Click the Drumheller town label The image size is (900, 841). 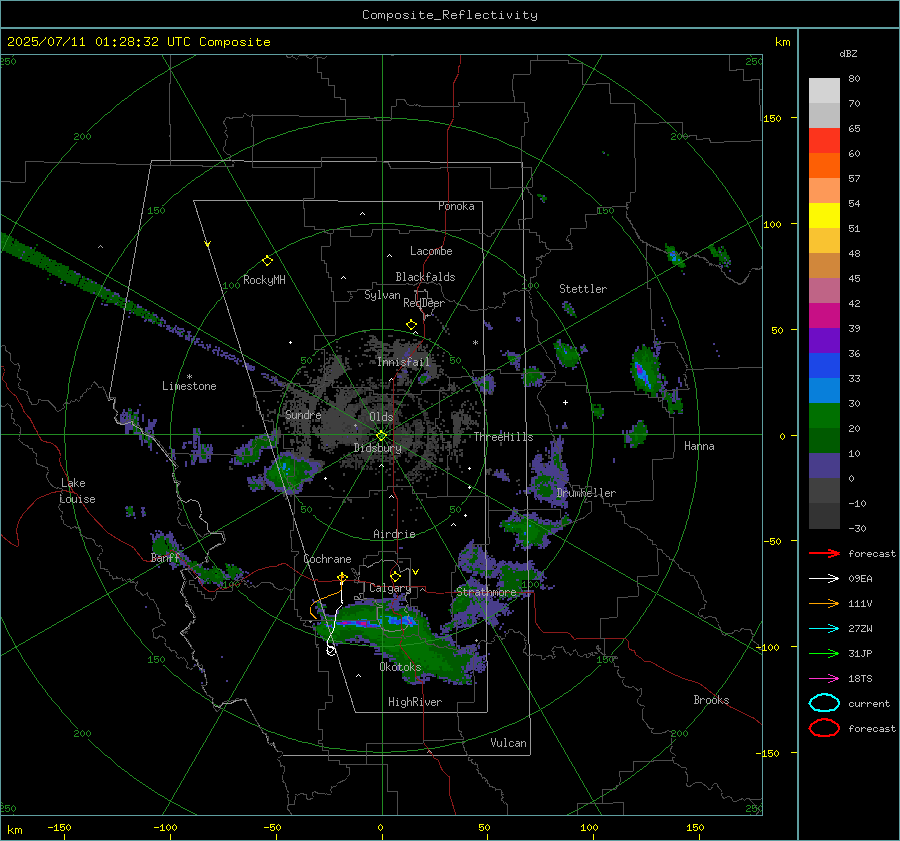586,493
